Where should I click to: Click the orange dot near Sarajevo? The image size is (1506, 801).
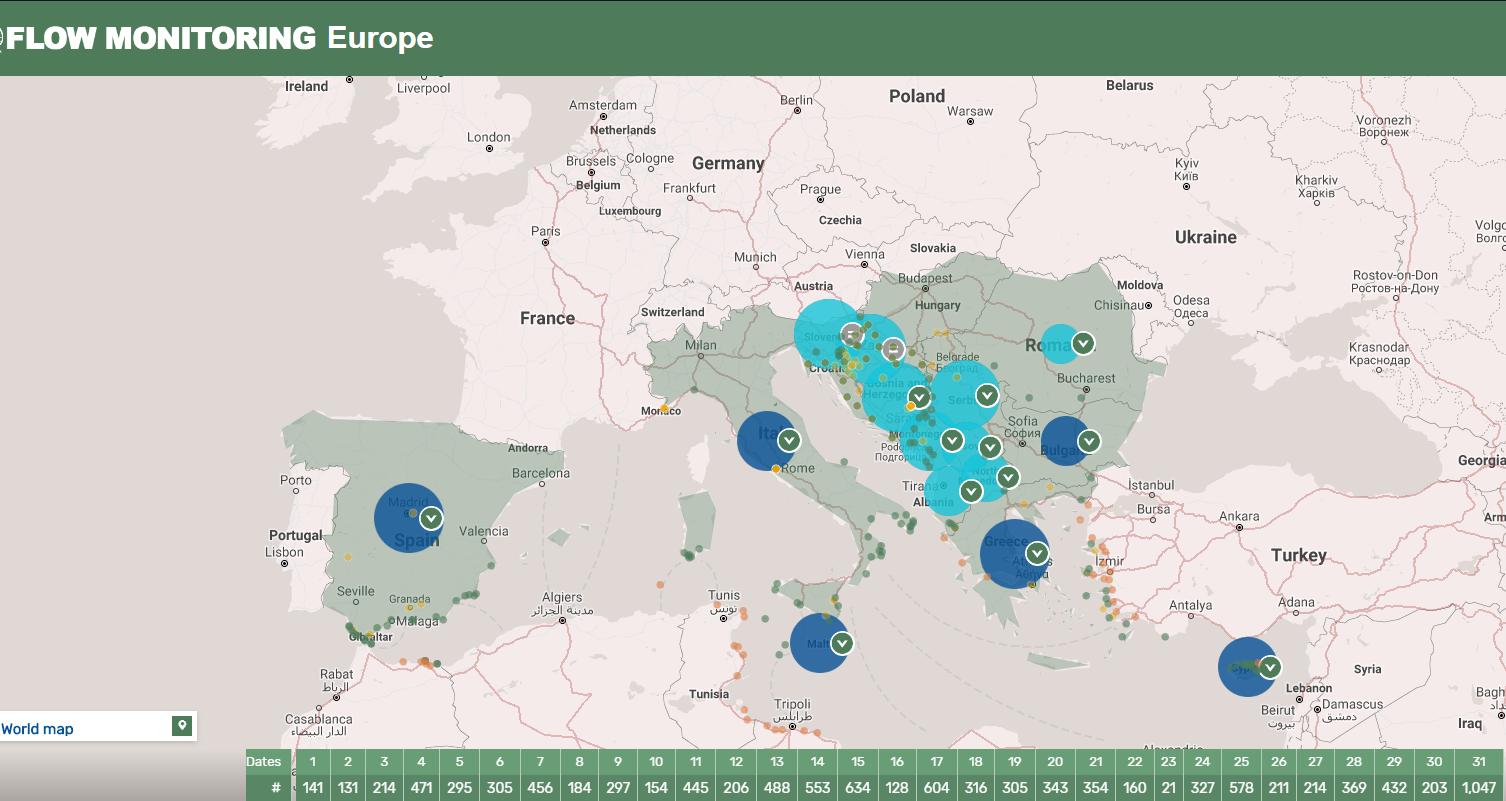click(x=910, y=407)
